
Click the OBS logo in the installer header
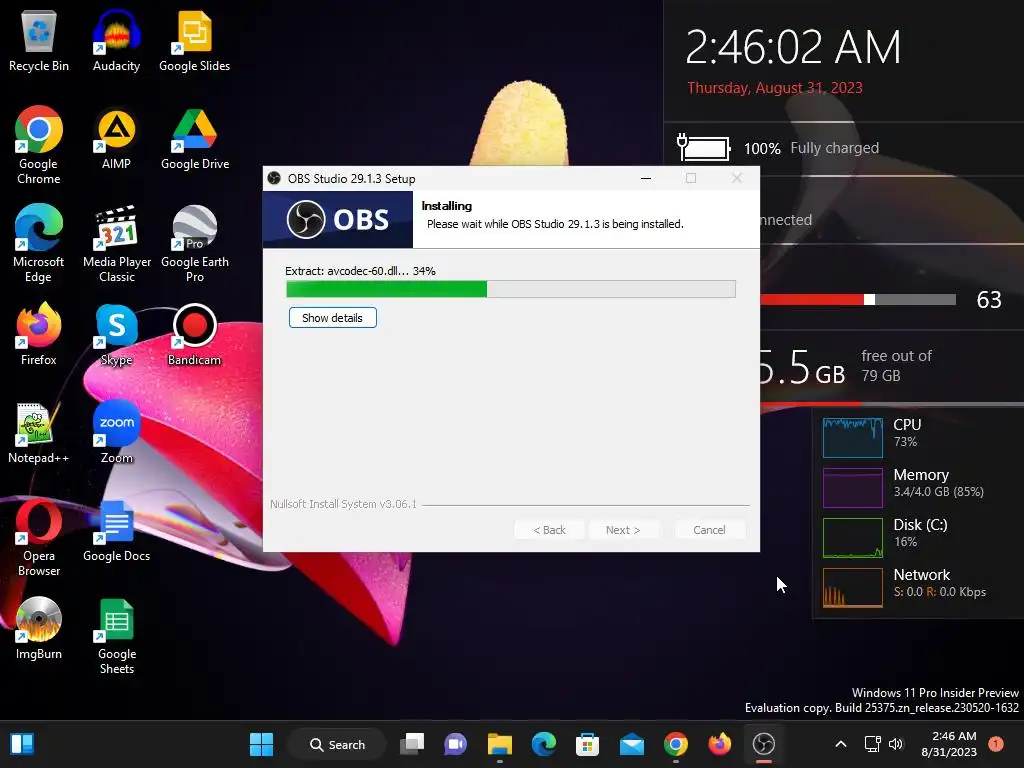click(338, 219)
